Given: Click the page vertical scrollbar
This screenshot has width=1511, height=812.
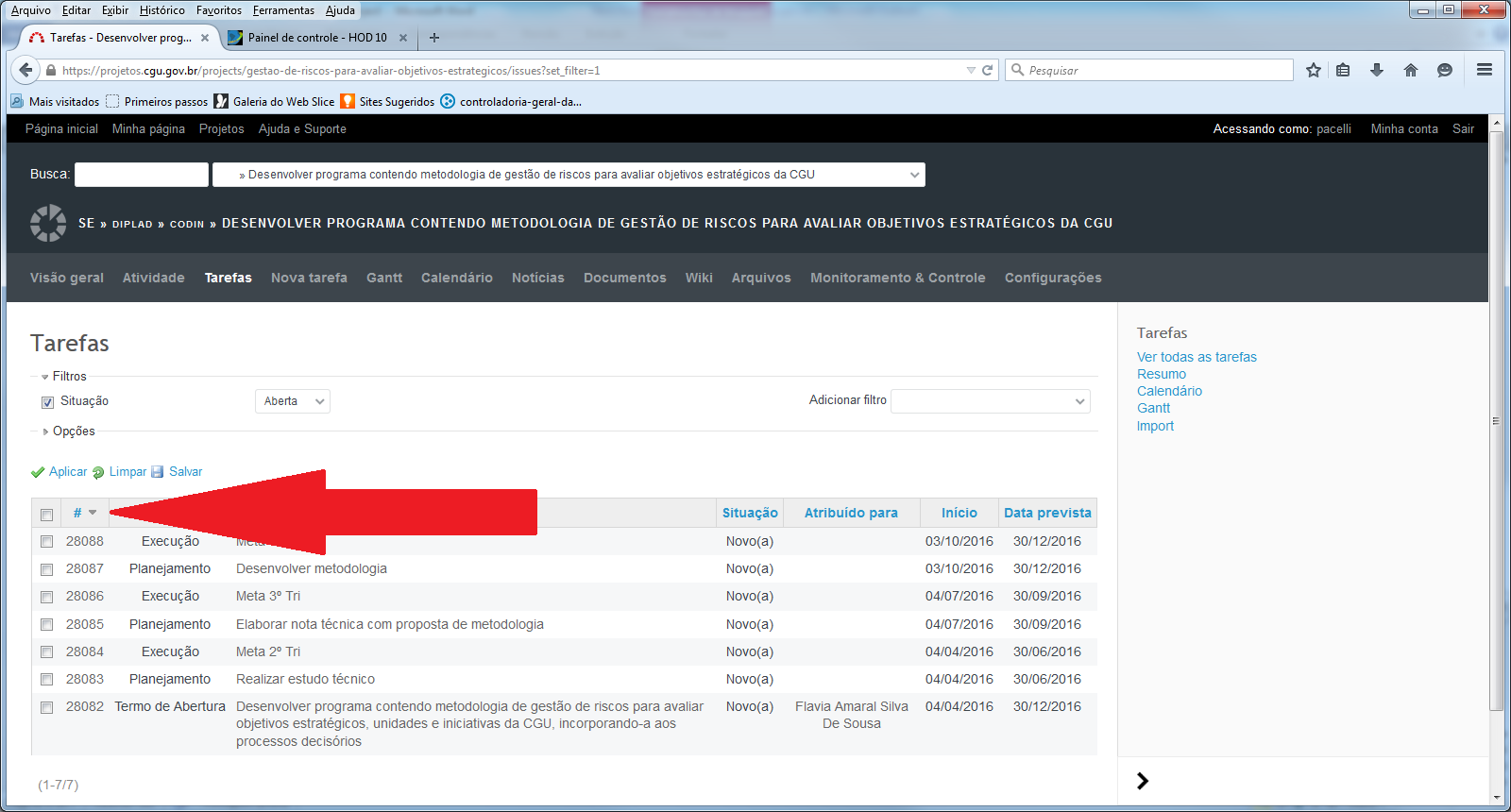Looking at the screenshot, I should pyautogui.click(x=1496, y=420).
